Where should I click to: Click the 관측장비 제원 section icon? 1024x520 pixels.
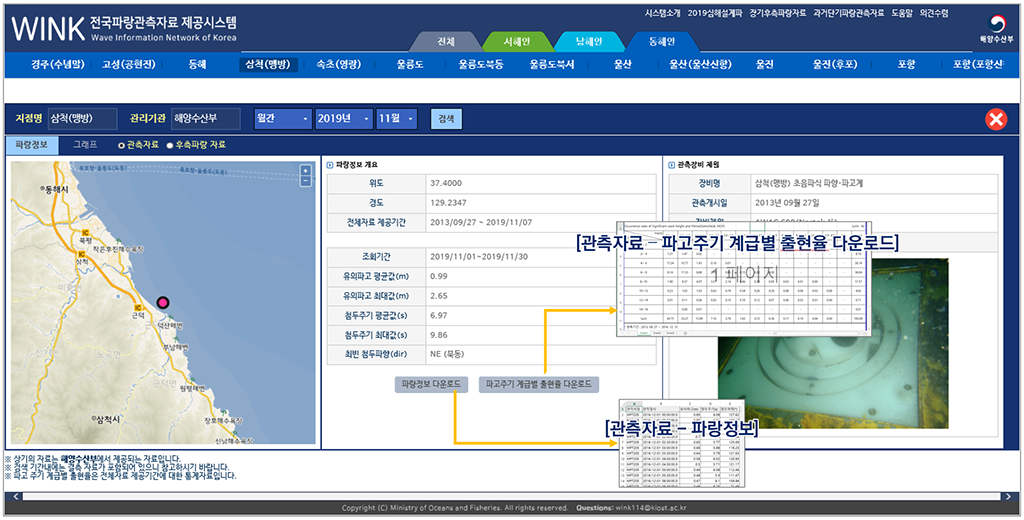tap(672, 165)
